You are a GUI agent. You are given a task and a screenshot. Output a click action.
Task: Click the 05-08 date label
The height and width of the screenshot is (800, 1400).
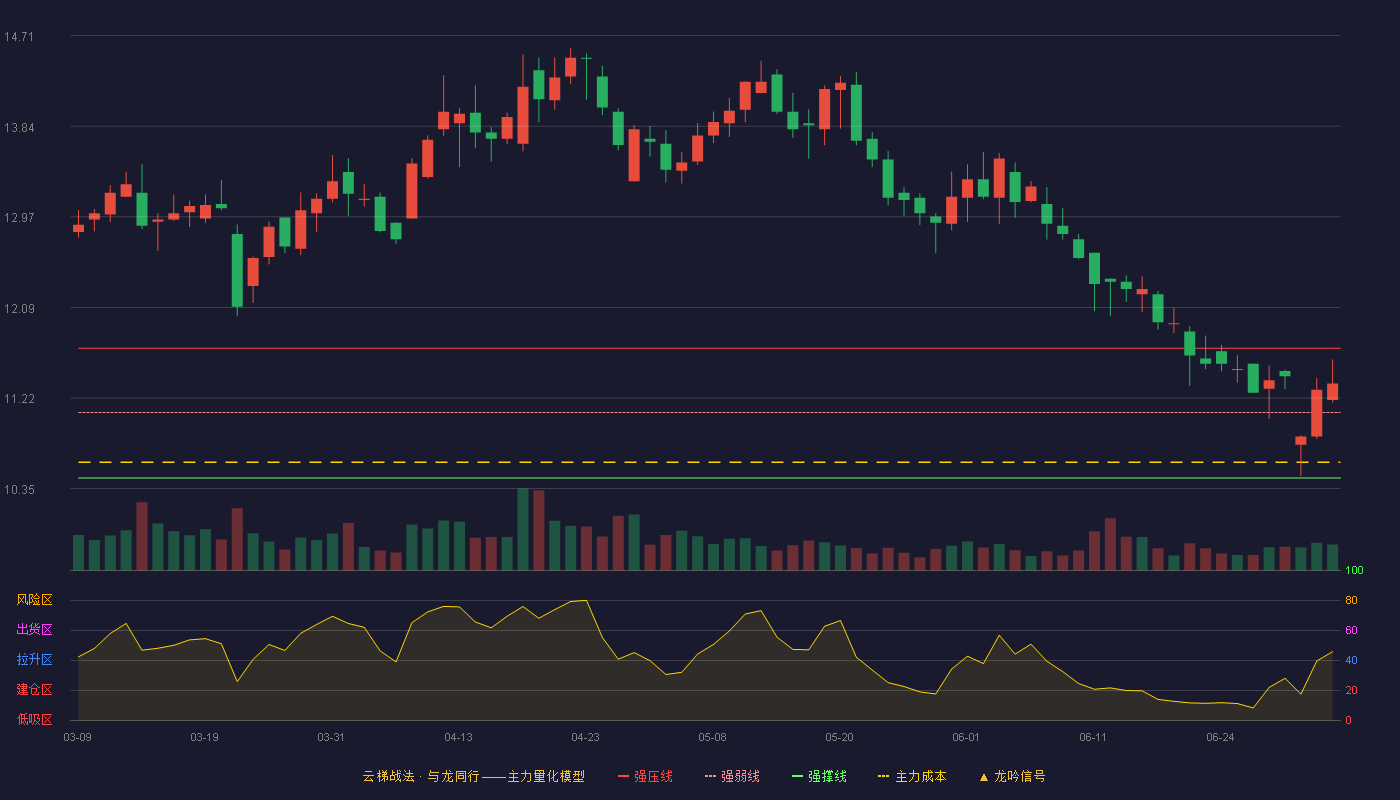tap(712, 737)
